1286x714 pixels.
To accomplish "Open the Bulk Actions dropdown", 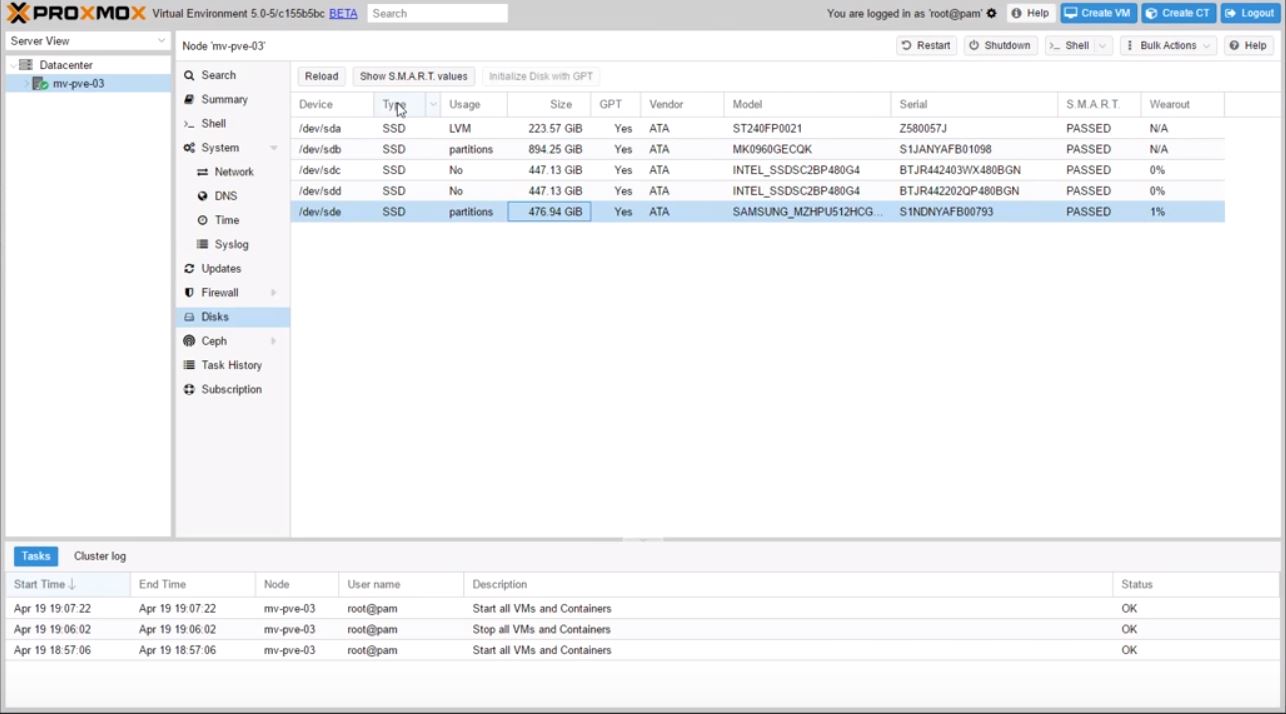I will [x=1167, y=46].
